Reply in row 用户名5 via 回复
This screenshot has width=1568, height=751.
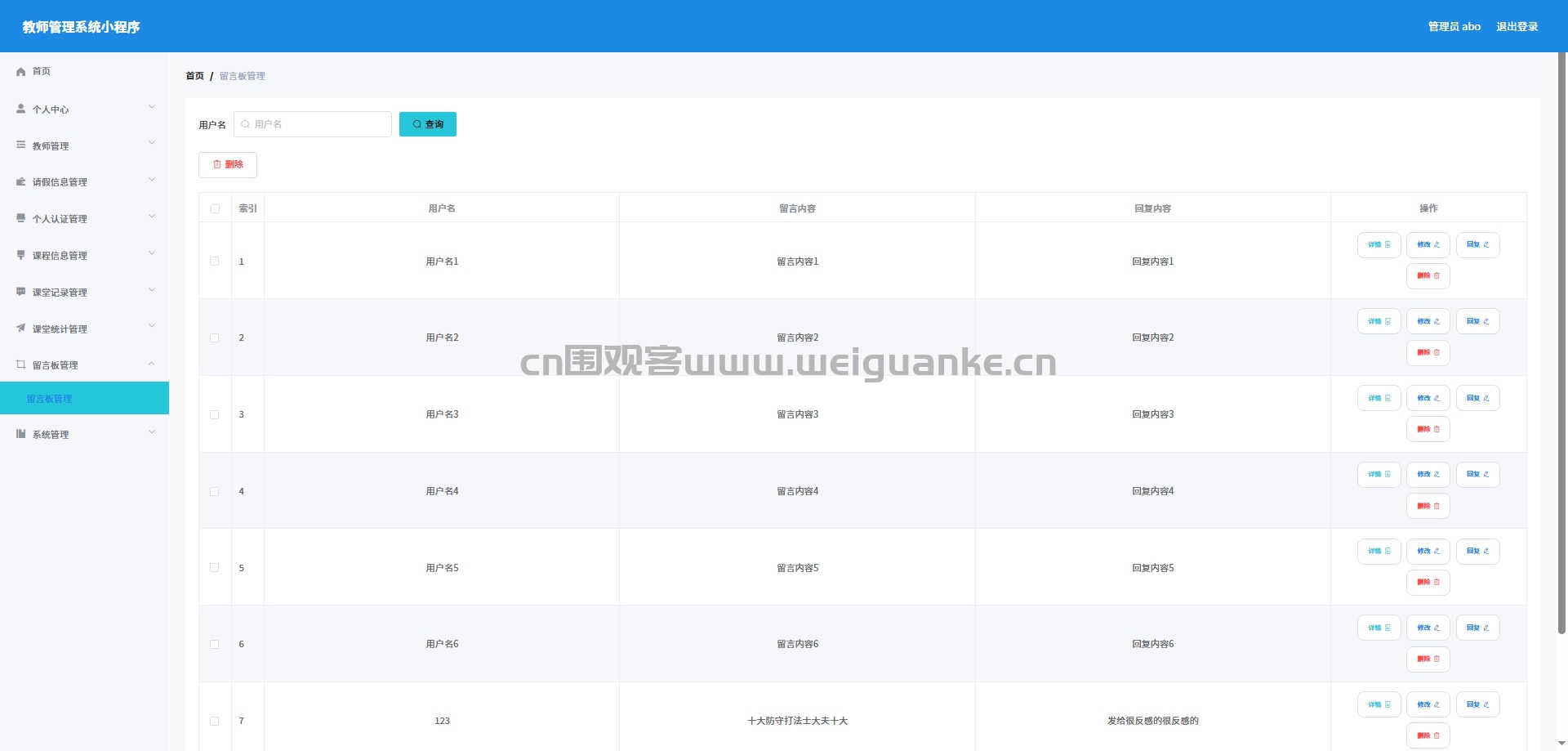tap(1477, 552)
